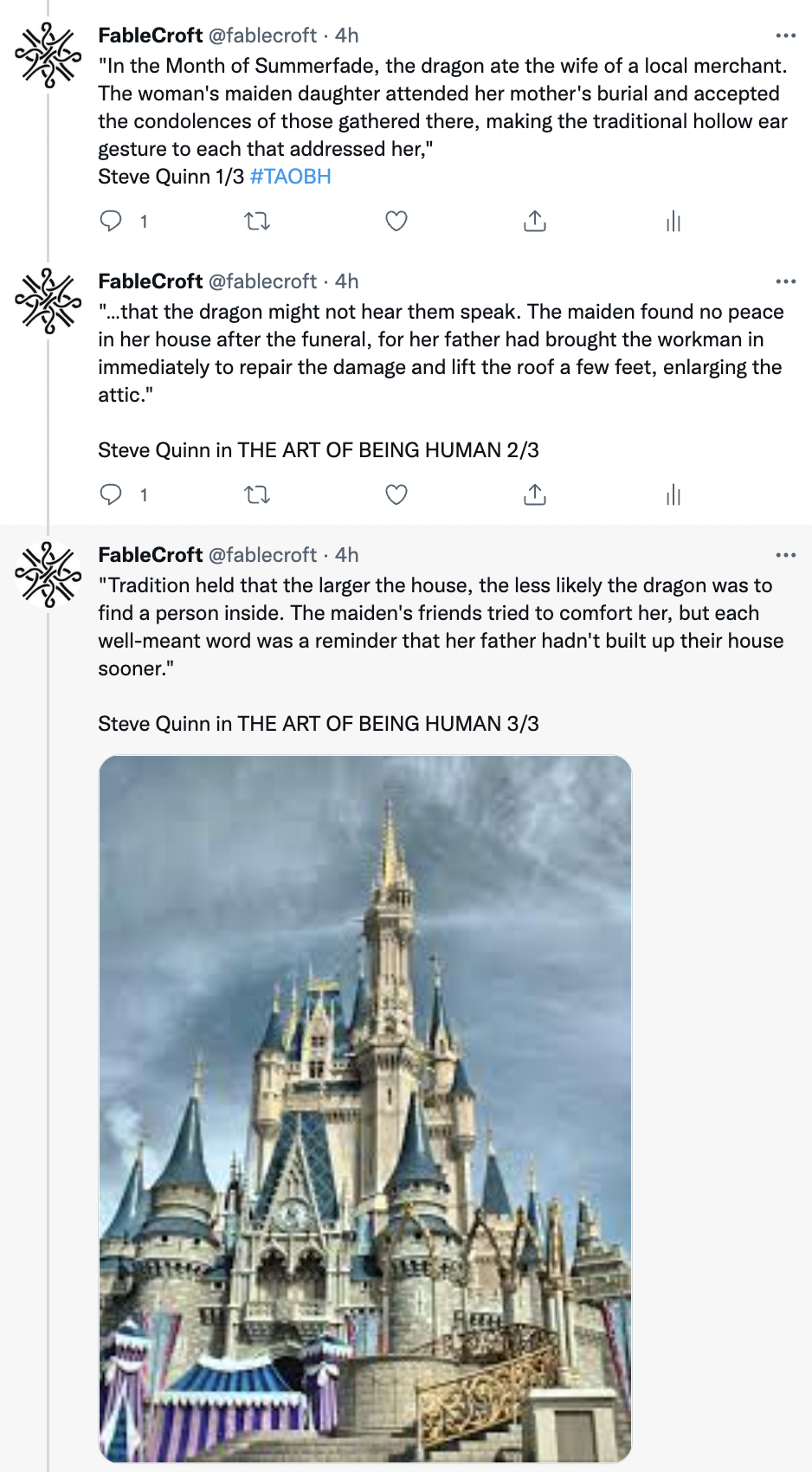Open the castle photo in the third tweet
Screen dimensions: 812x1472
[x=364, y=1108]
